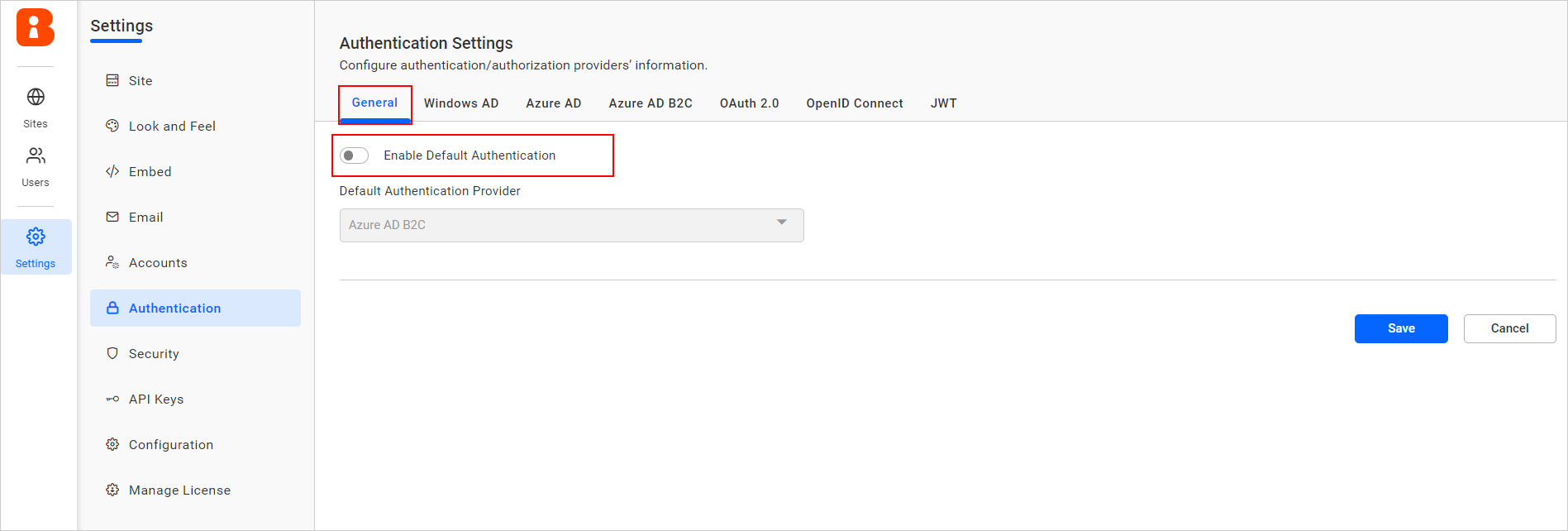Click the Embed code brackets icon

pos(112,171)
